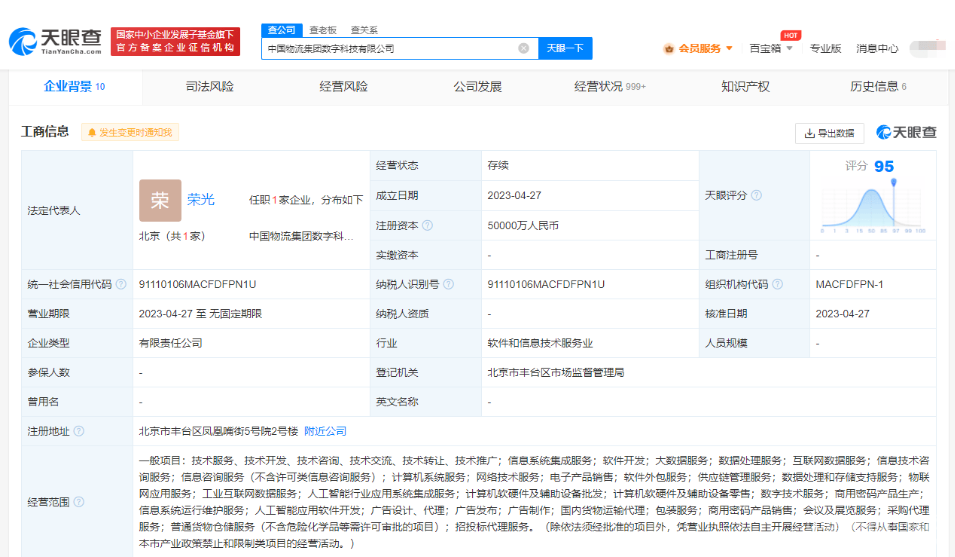Click the 有限责任公司 enterprise type value

[x=171, y=343]
